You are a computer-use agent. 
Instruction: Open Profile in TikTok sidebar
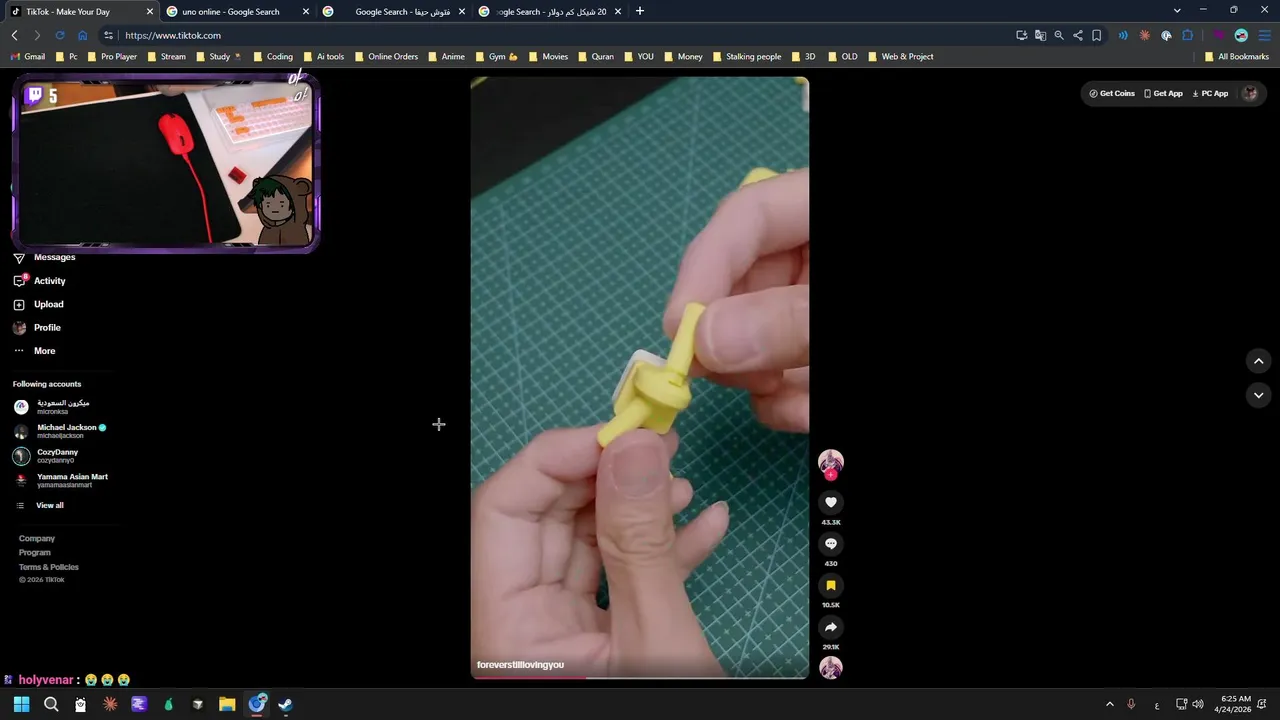click(x=38, y=328)
